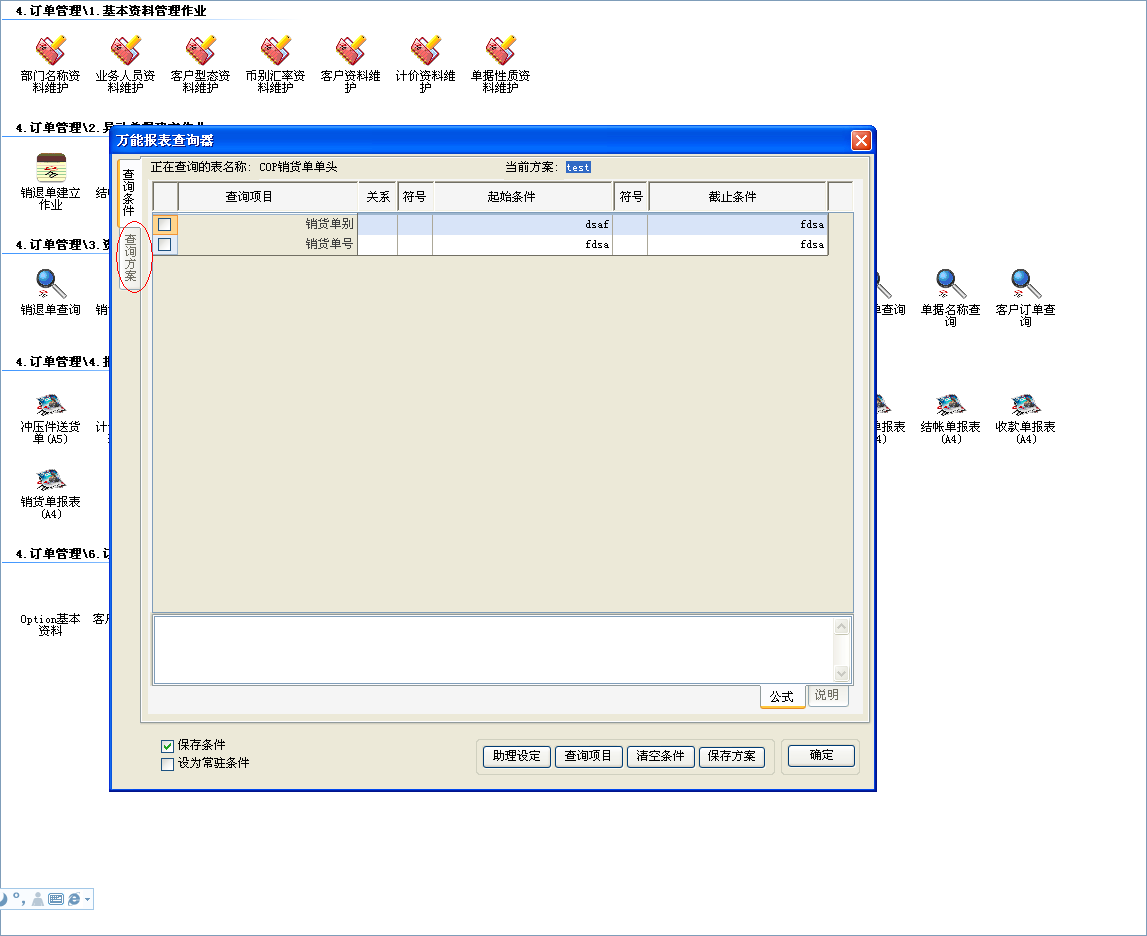Enable the 设为常驻条件 checkbox
Image resolution: width=1147 pixels, height=936 pixels.
[167, 764]
